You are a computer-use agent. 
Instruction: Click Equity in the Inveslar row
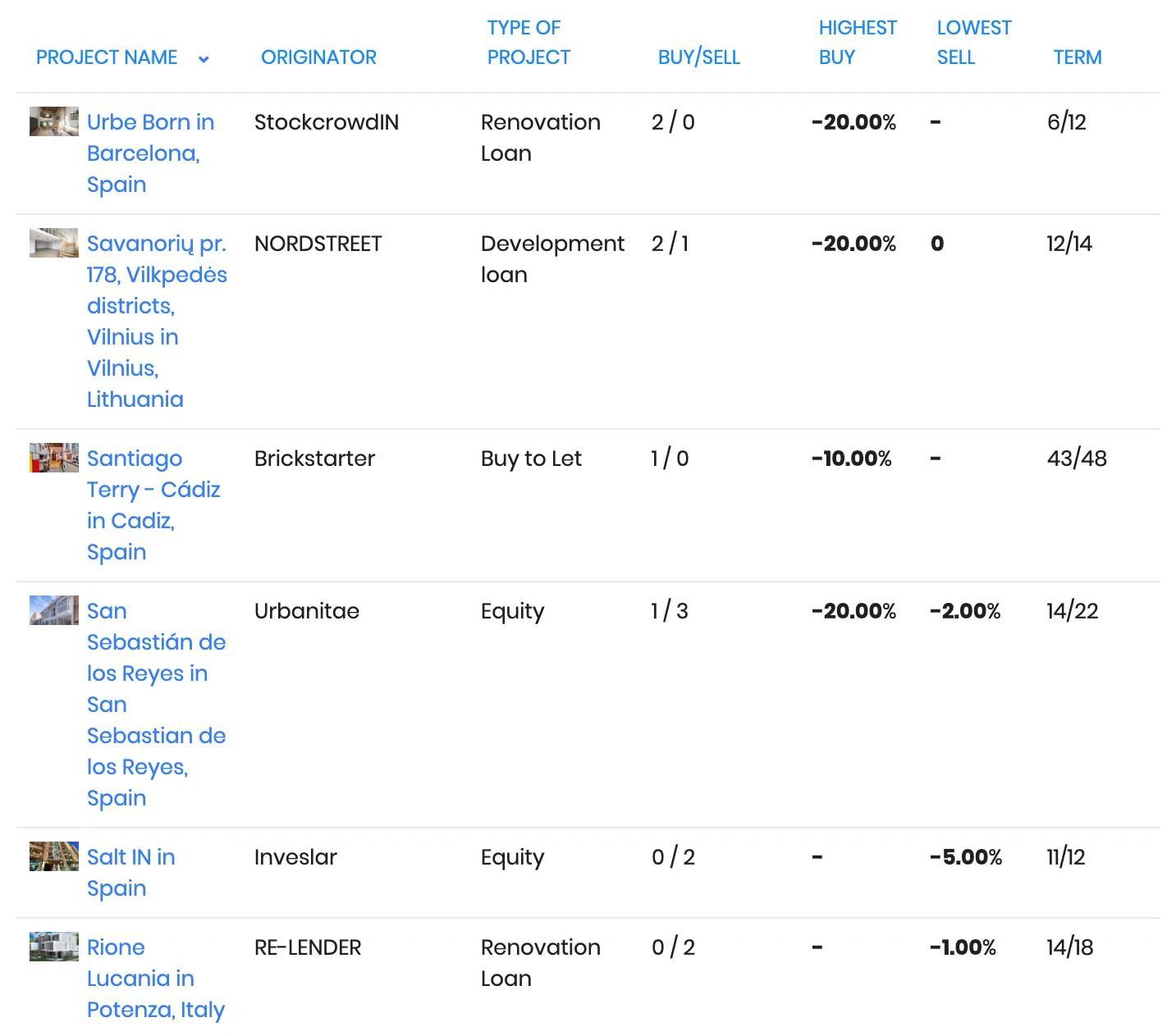tap(513, 858)
